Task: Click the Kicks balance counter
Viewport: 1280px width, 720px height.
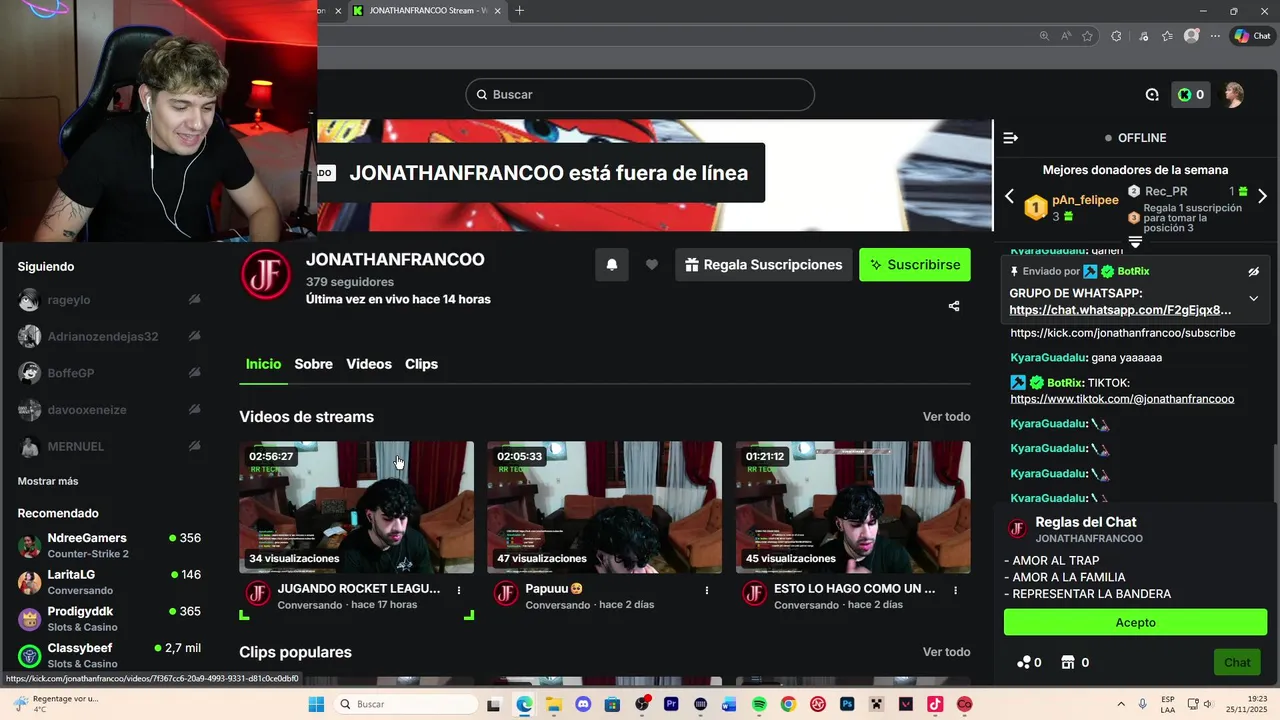Action: [1190, 95]
